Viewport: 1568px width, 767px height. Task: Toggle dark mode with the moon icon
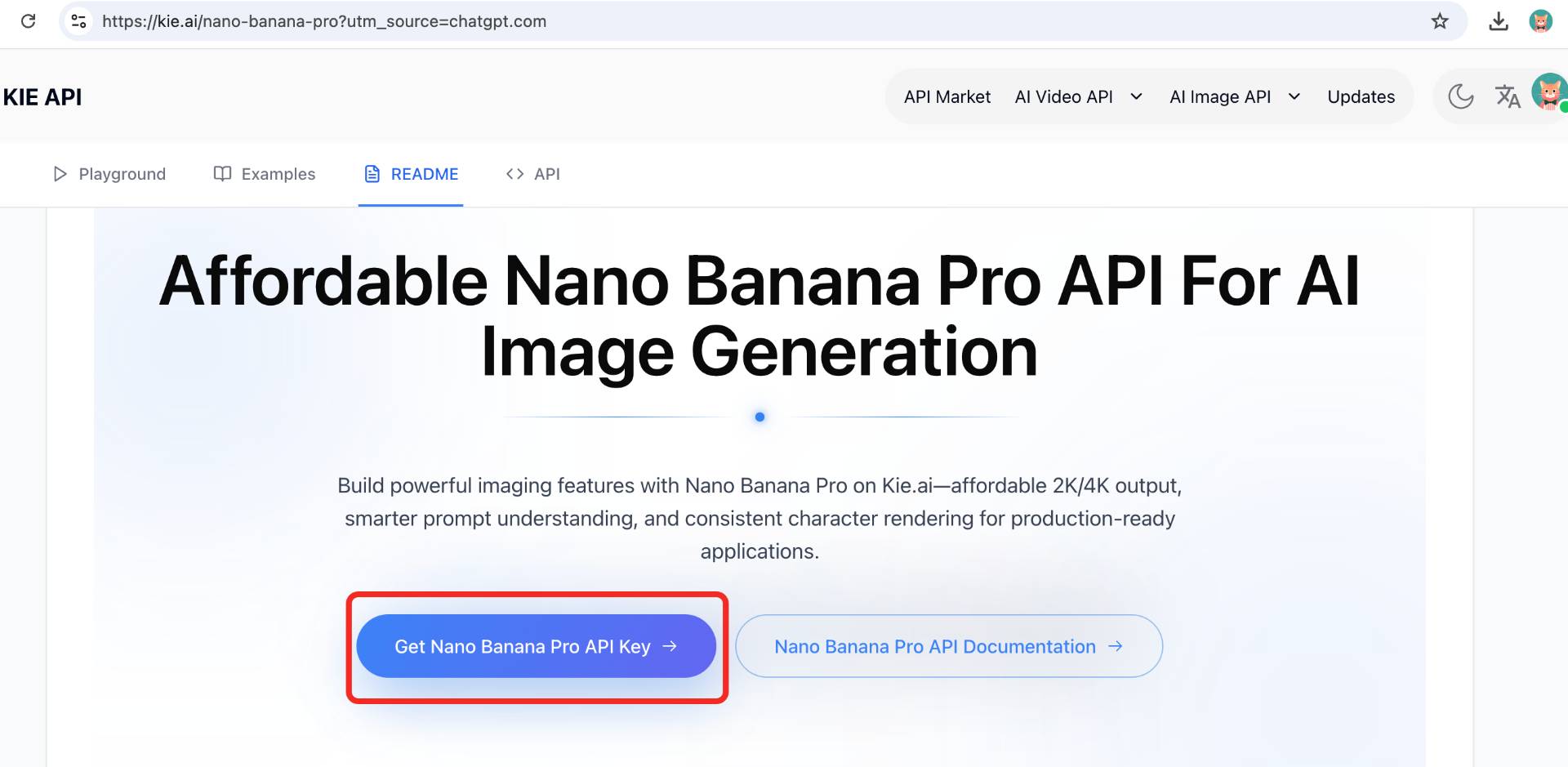point(1460,96)
